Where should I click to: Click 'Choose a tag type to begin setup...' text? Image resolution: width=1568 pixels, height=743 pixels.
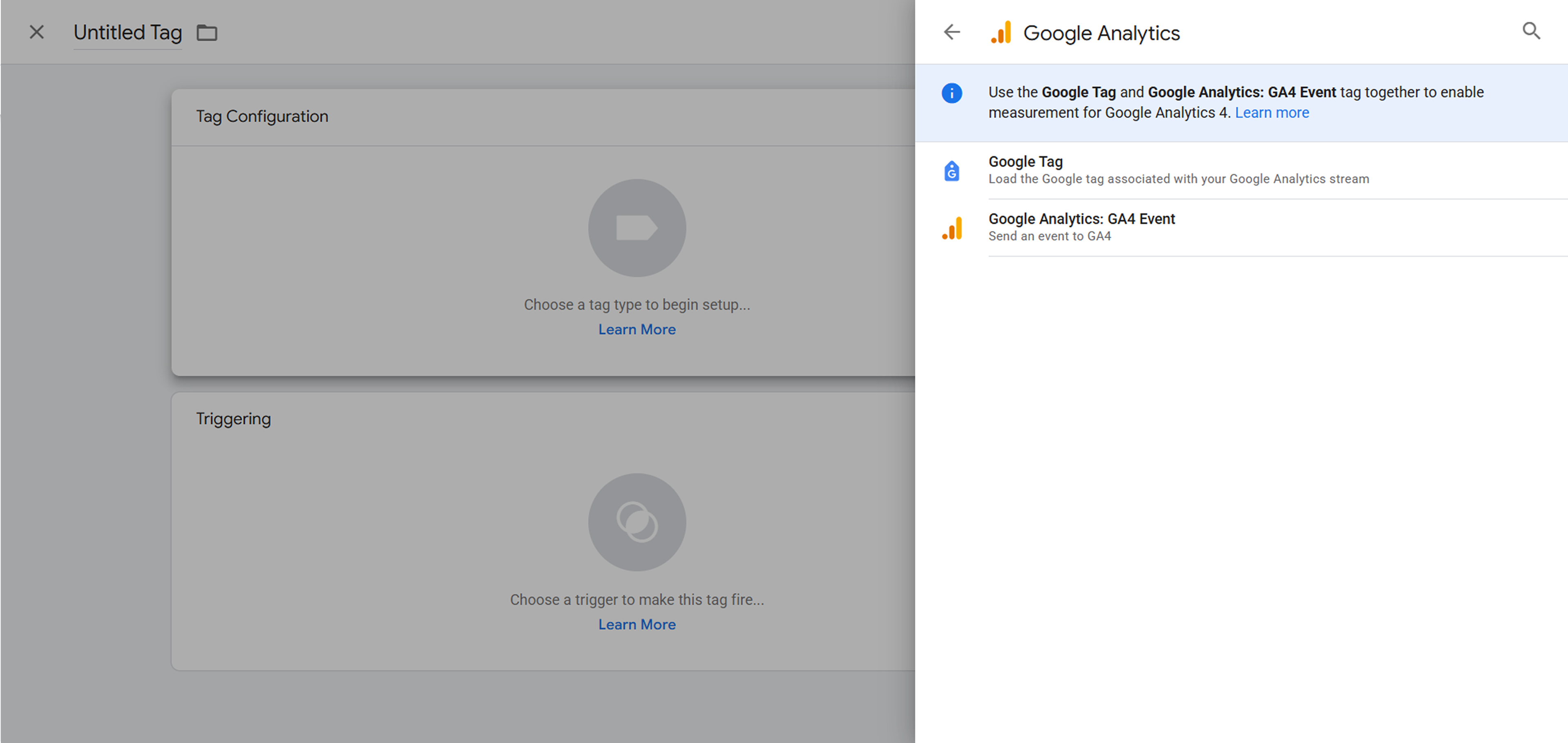[x=637, y=304]
